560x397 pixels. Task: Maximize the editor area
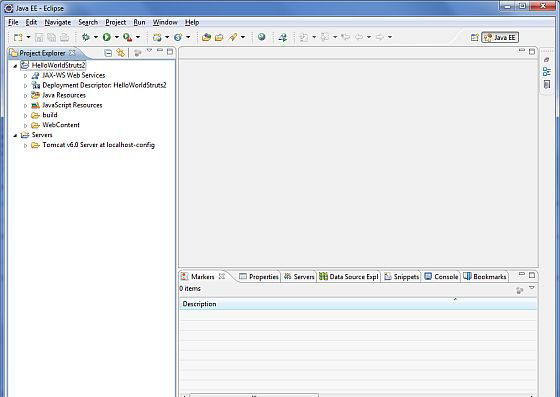(x=532, y=51)
